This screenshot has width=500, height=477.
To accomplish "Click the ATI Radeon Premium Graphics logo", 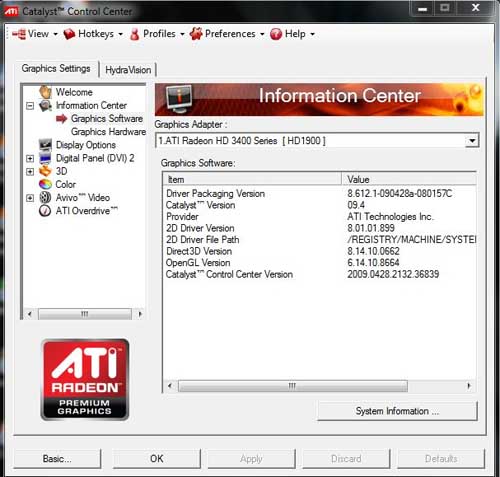I will pos(85,379).
